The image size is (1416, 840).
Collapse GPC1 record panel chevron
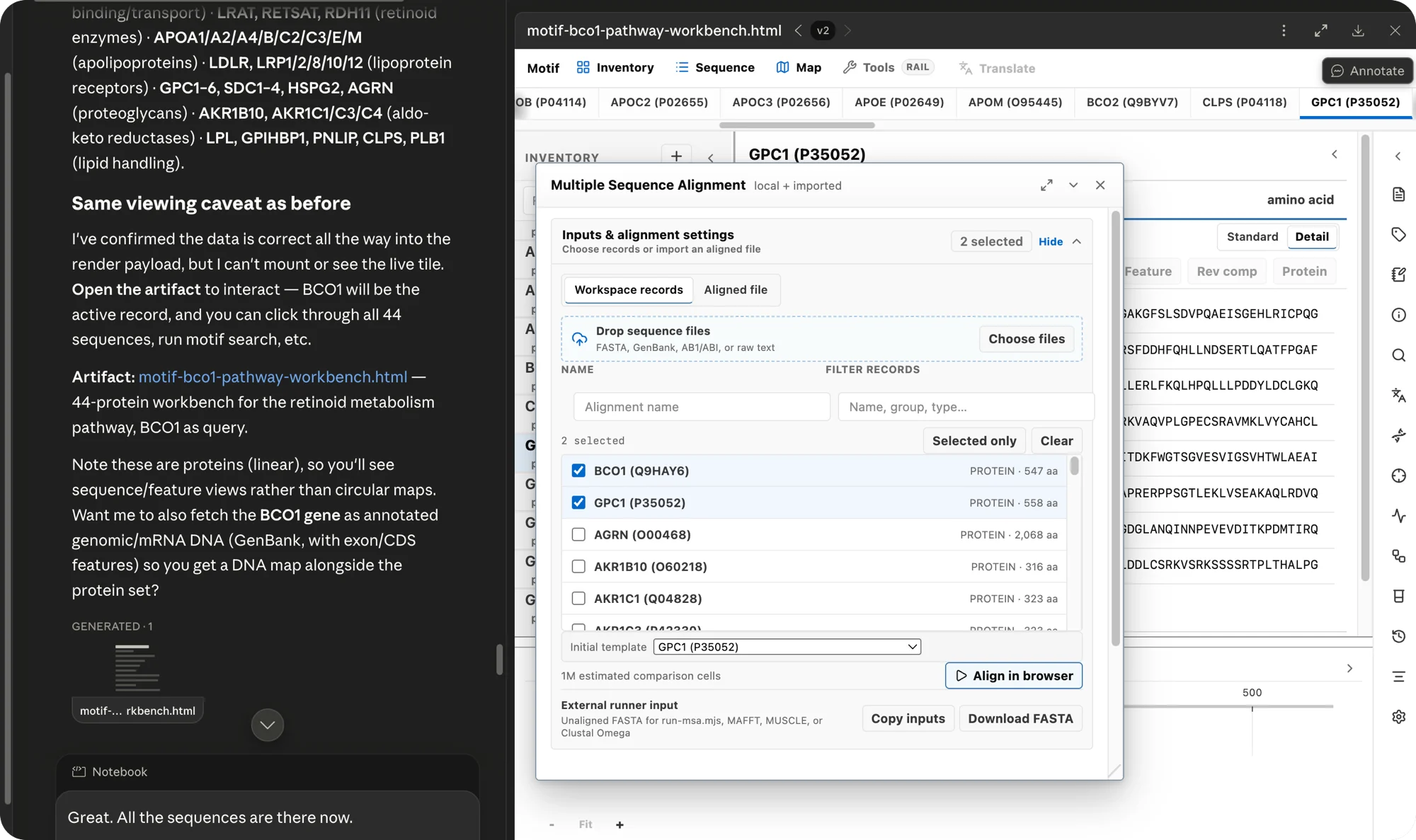click(1335, 154)
